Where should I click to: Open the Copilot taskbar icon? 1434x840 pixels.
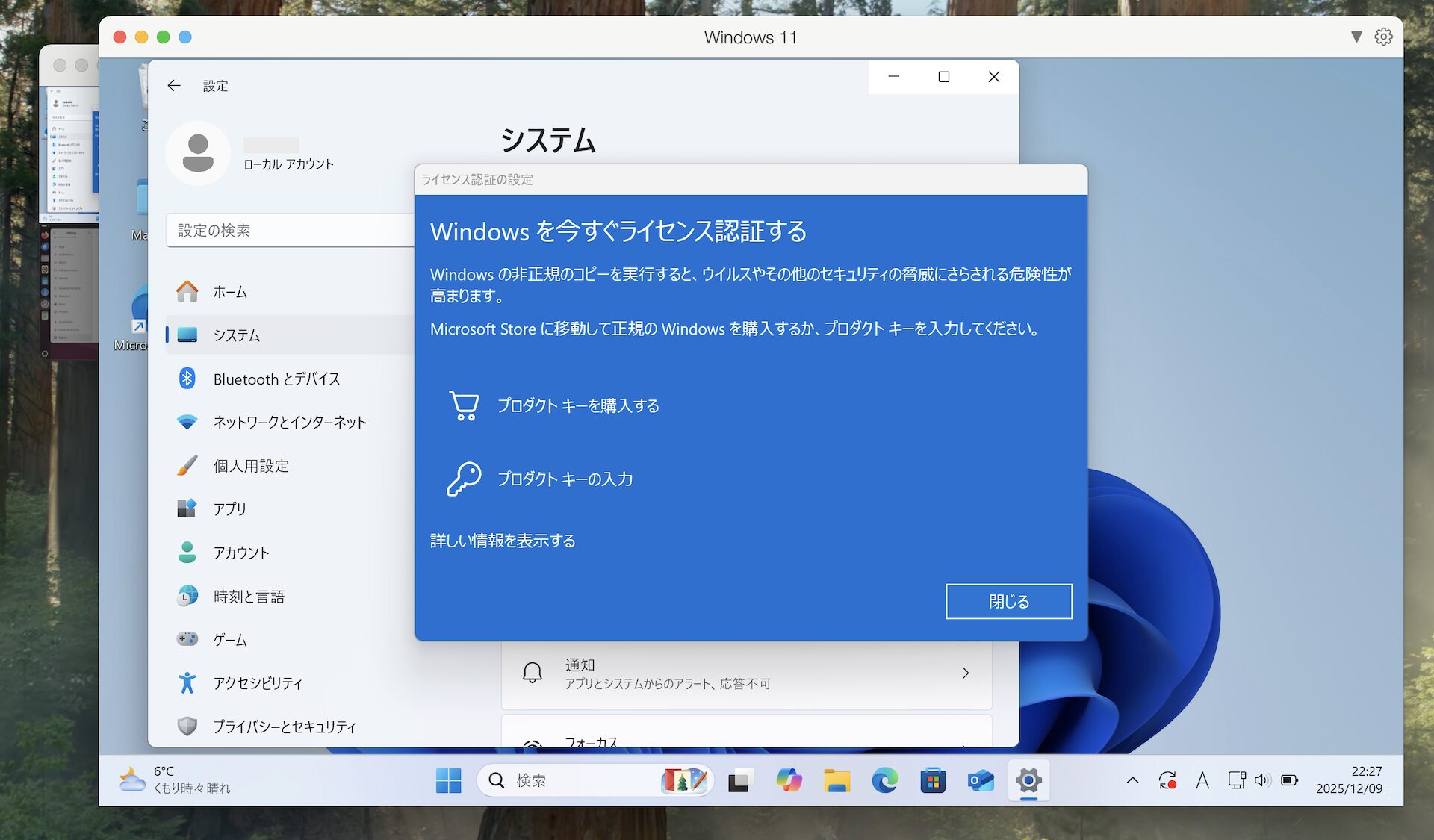click(789, 781)
